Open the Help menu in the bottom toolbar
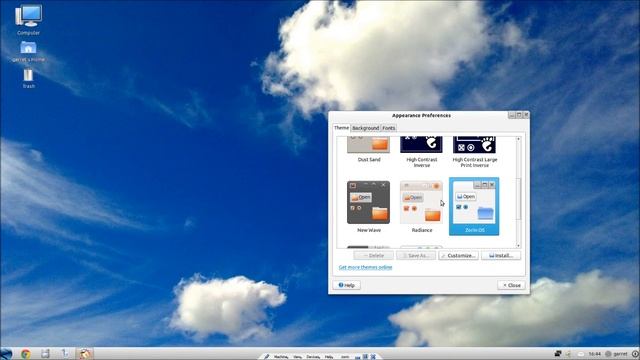This screenshot has width=640, height=360. tap(329, 357)
